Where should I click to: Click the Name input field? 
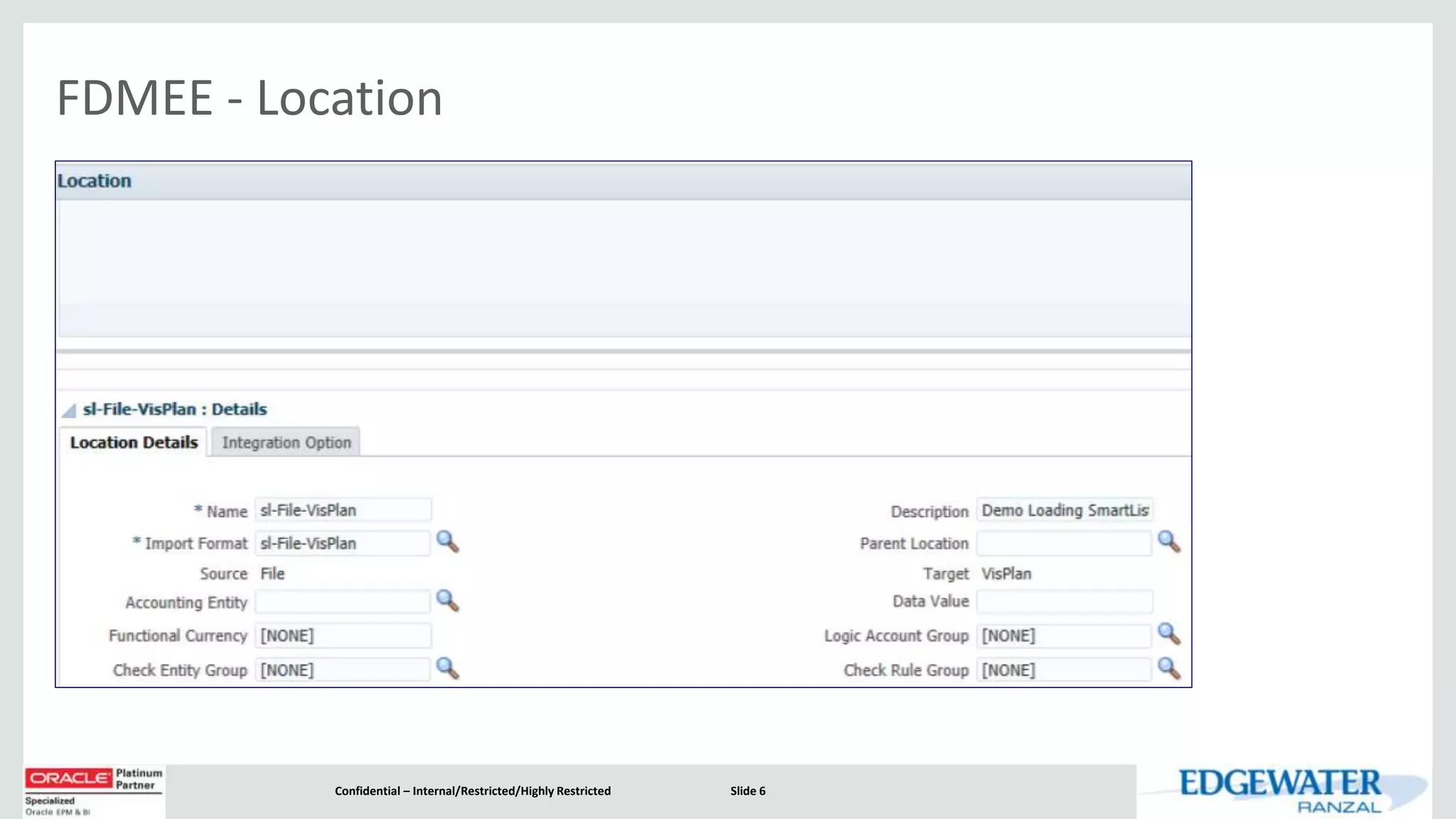343,510
